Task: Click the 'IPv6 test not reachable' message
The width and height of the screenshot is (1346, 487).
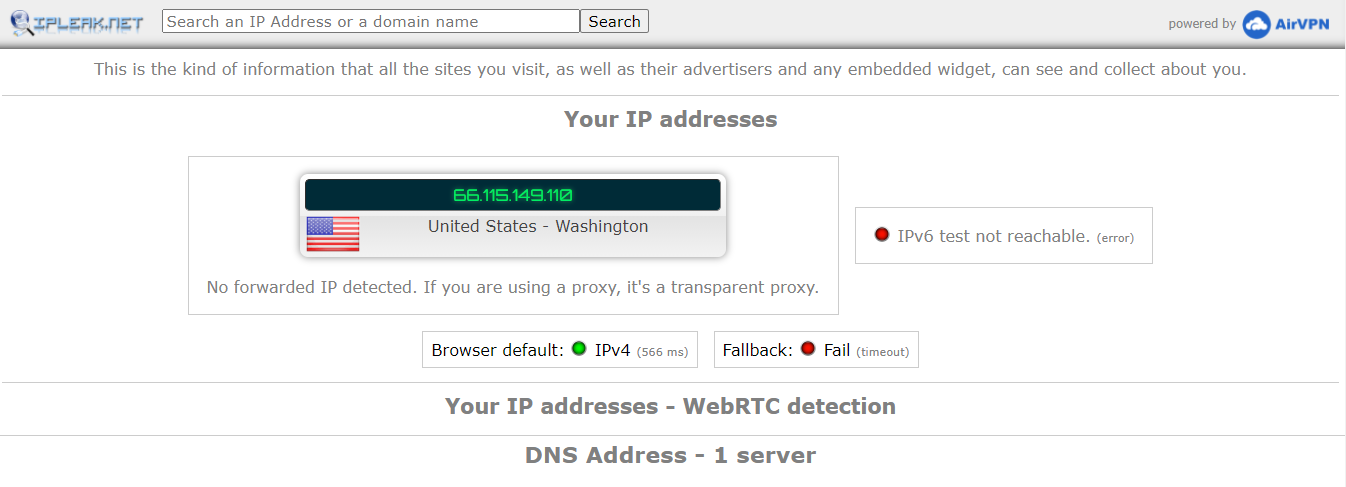Action: click(x=993, y=236)
